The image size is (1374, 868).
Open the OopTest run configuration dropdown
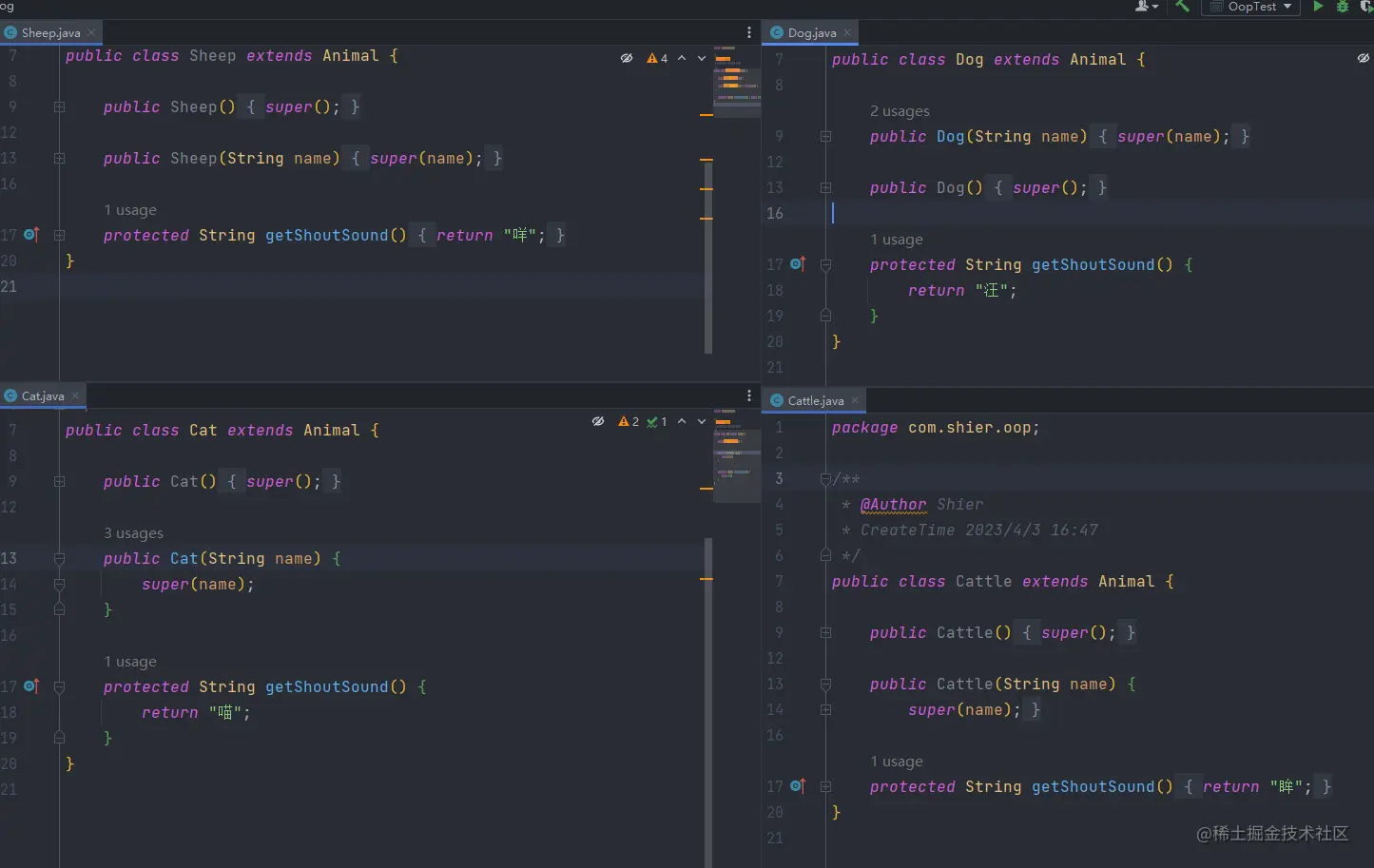(1250, 7)
